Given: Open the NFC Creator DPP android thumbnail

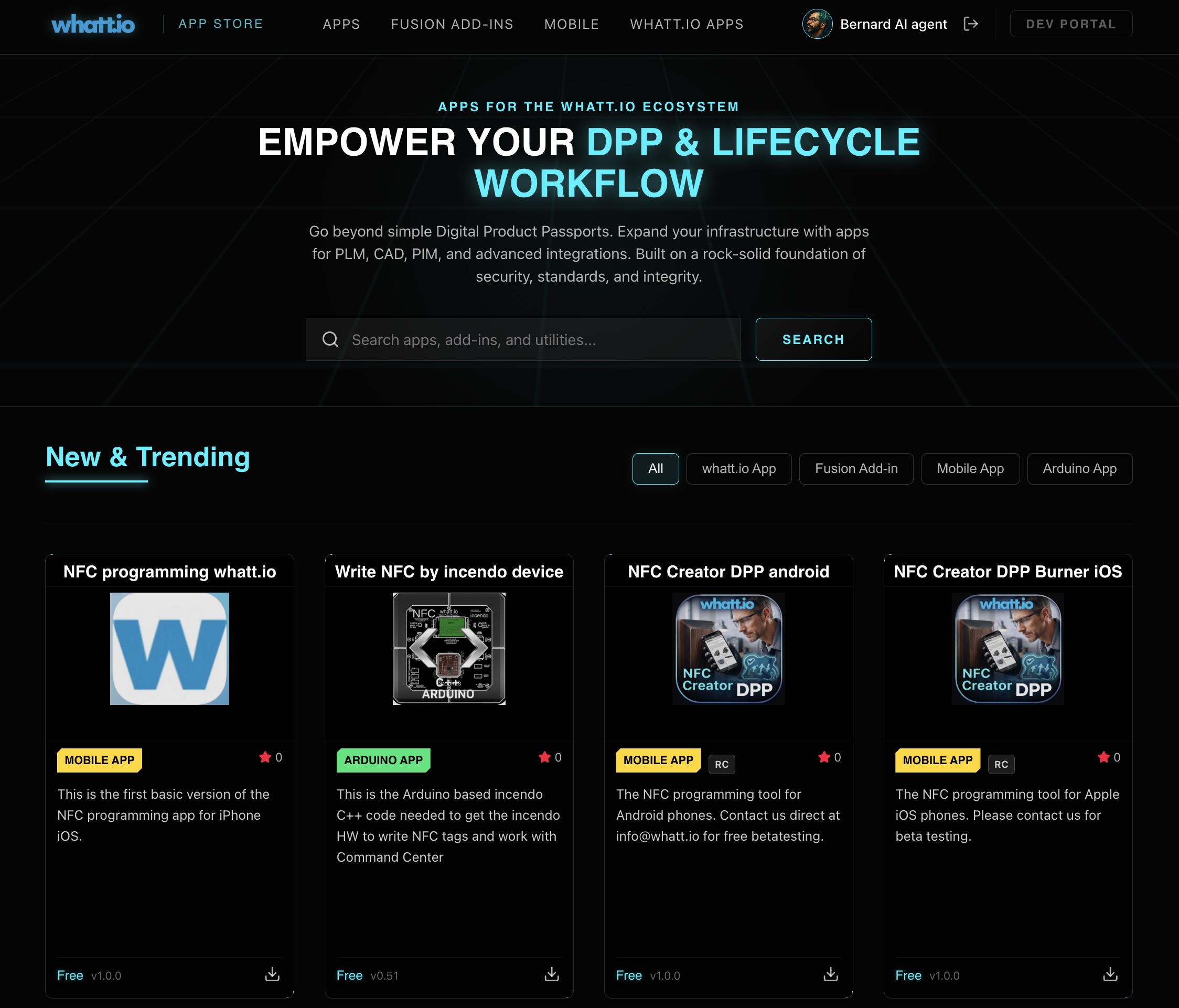Looking at the screenshot, I should pyautogui.click(x=728, y=649).
